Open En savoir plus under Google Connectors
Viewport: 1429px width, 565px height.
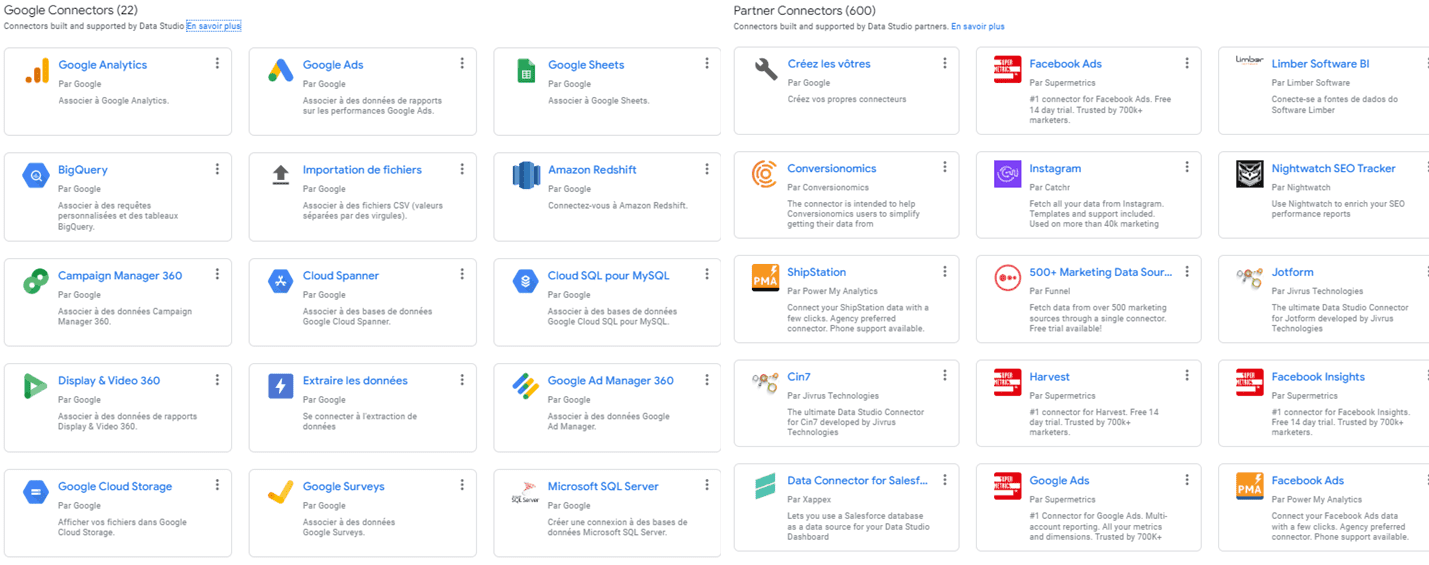tap(213, 26)
